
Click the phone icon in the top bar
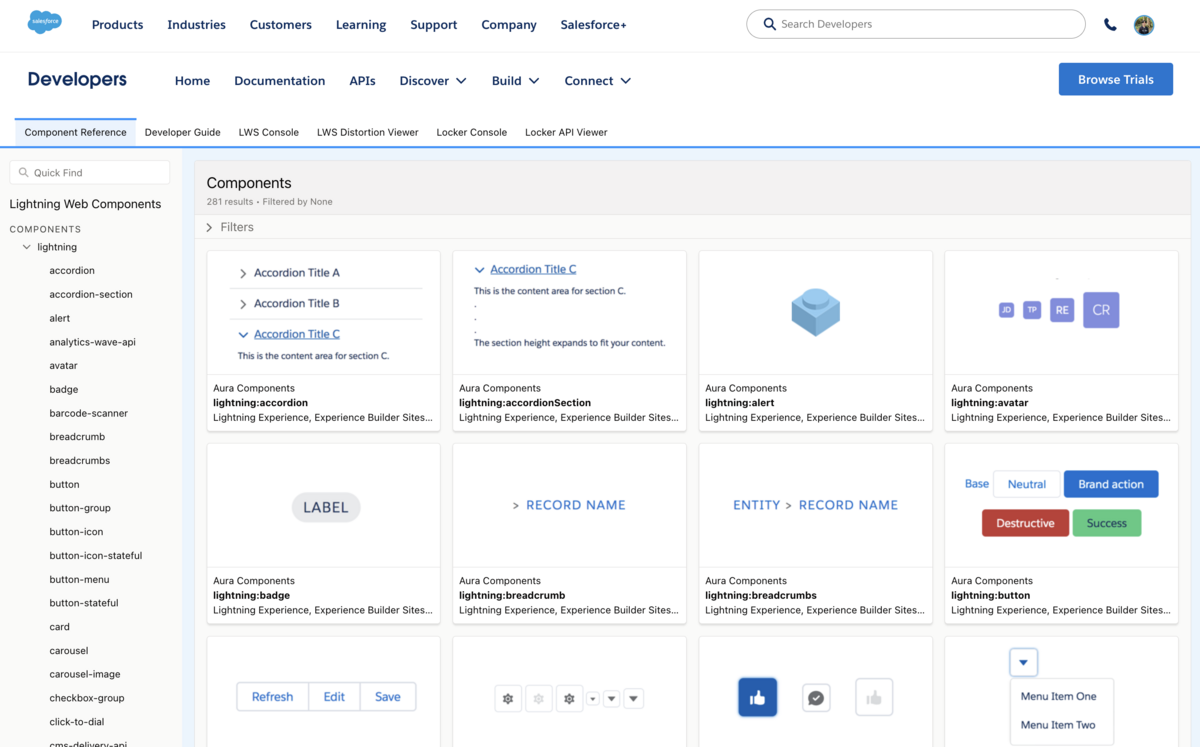click(x=1110, y=24)
